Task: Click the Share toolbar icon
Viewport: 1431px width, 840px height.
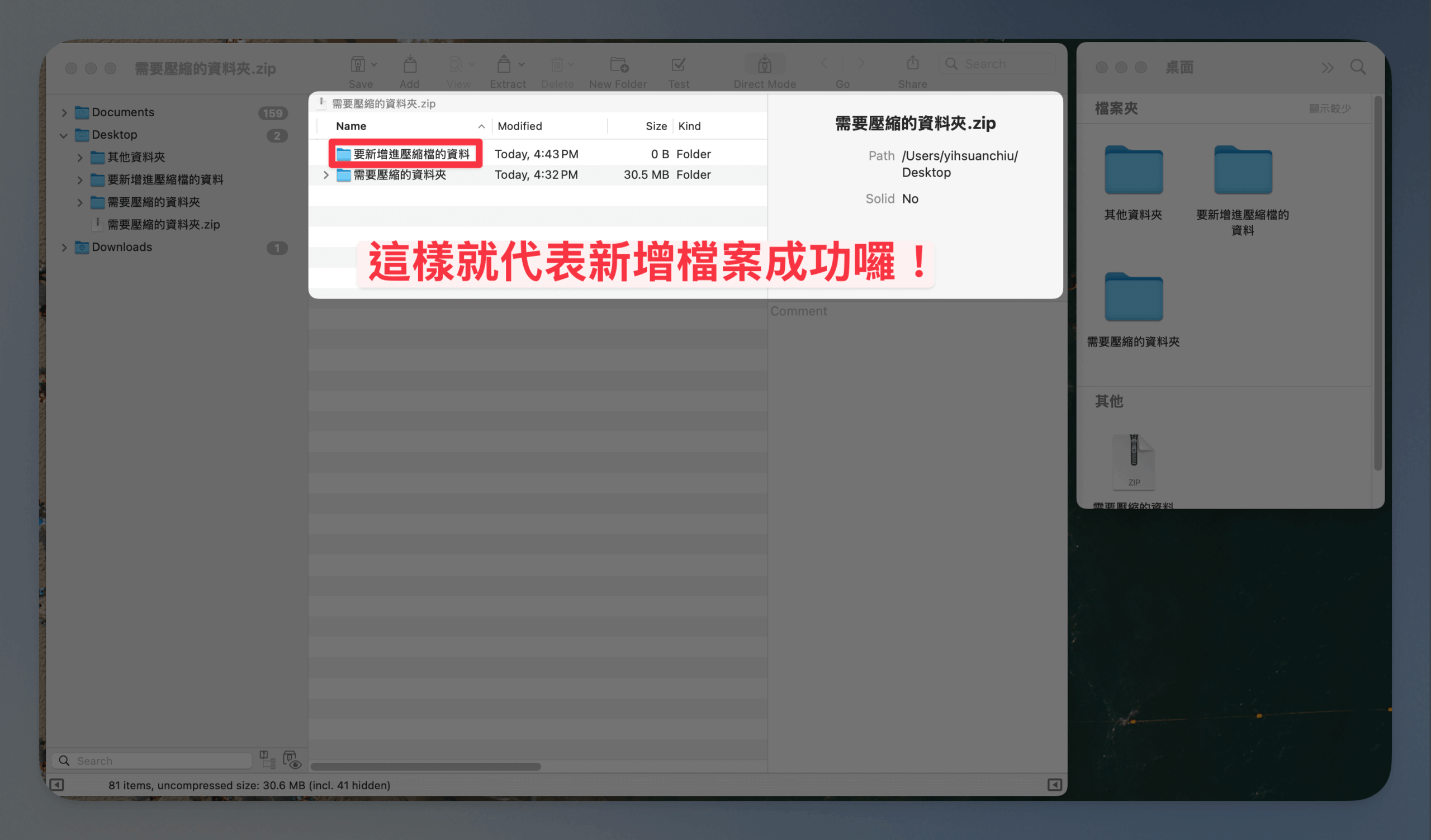Action: tap(912, 63)
